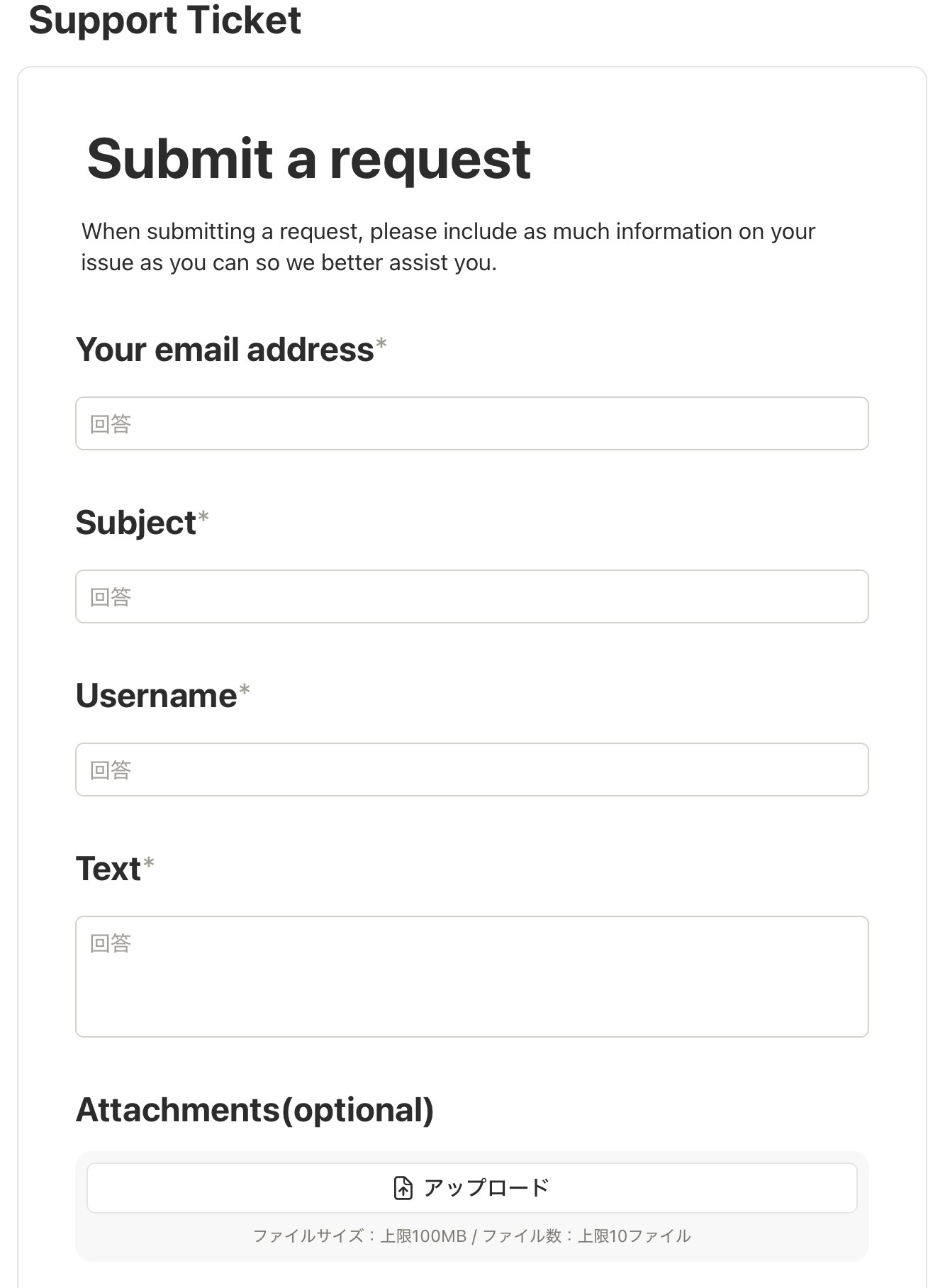945x1288 pixels.
Task: Focus the email address input field
Action: (x=472, y=423)
